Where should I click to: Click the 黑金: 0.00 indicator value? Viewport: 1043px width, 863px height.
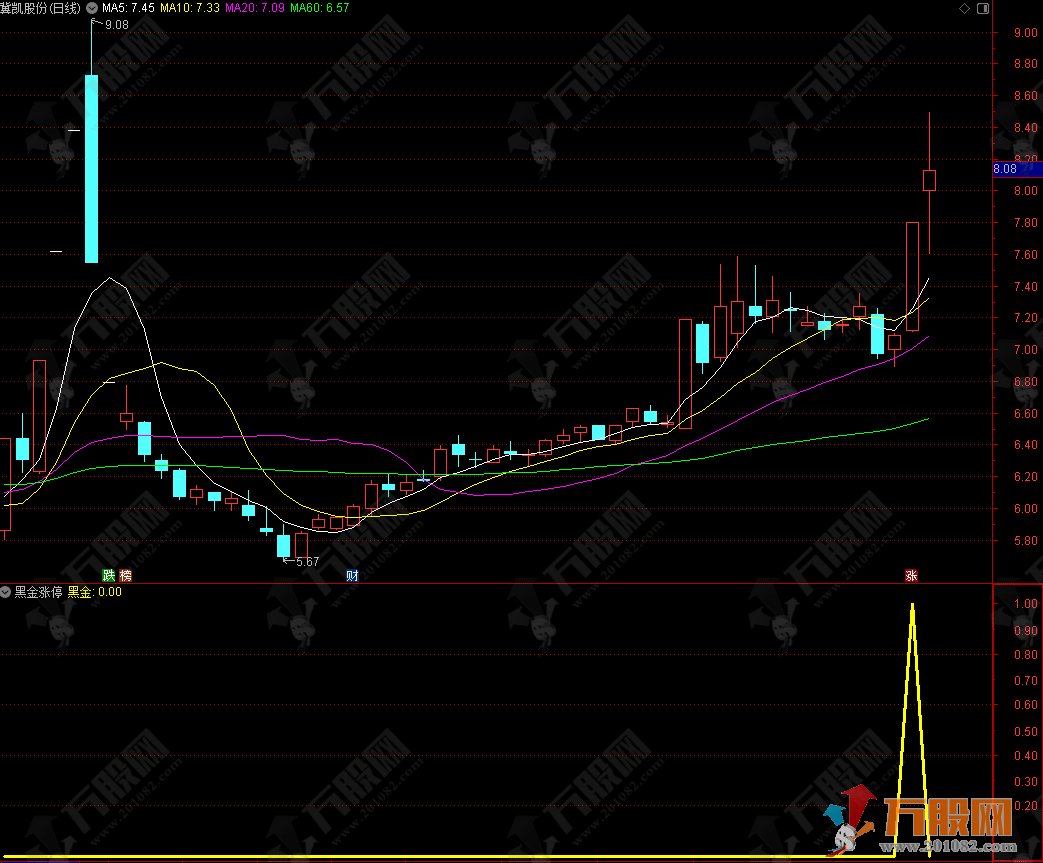(94, 592)
